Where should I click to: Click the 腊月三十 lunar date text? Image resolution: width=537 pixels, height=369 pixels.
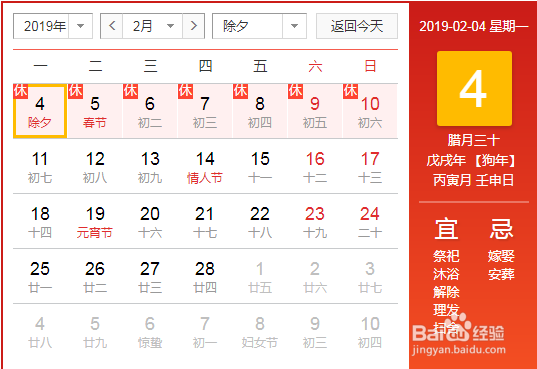click(474, 140)
